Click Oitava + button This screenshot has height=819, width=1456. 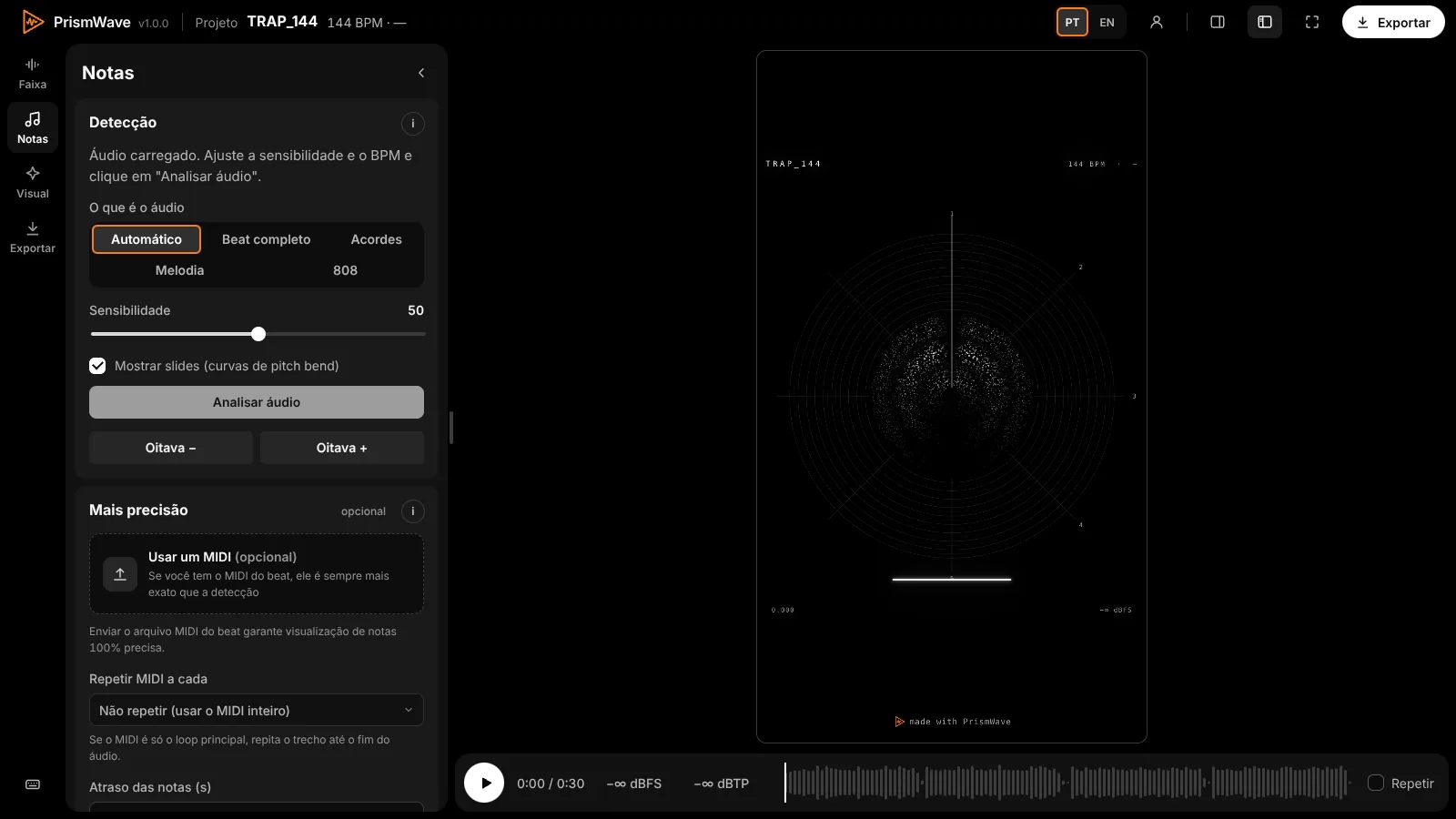[x=342, y=448]
